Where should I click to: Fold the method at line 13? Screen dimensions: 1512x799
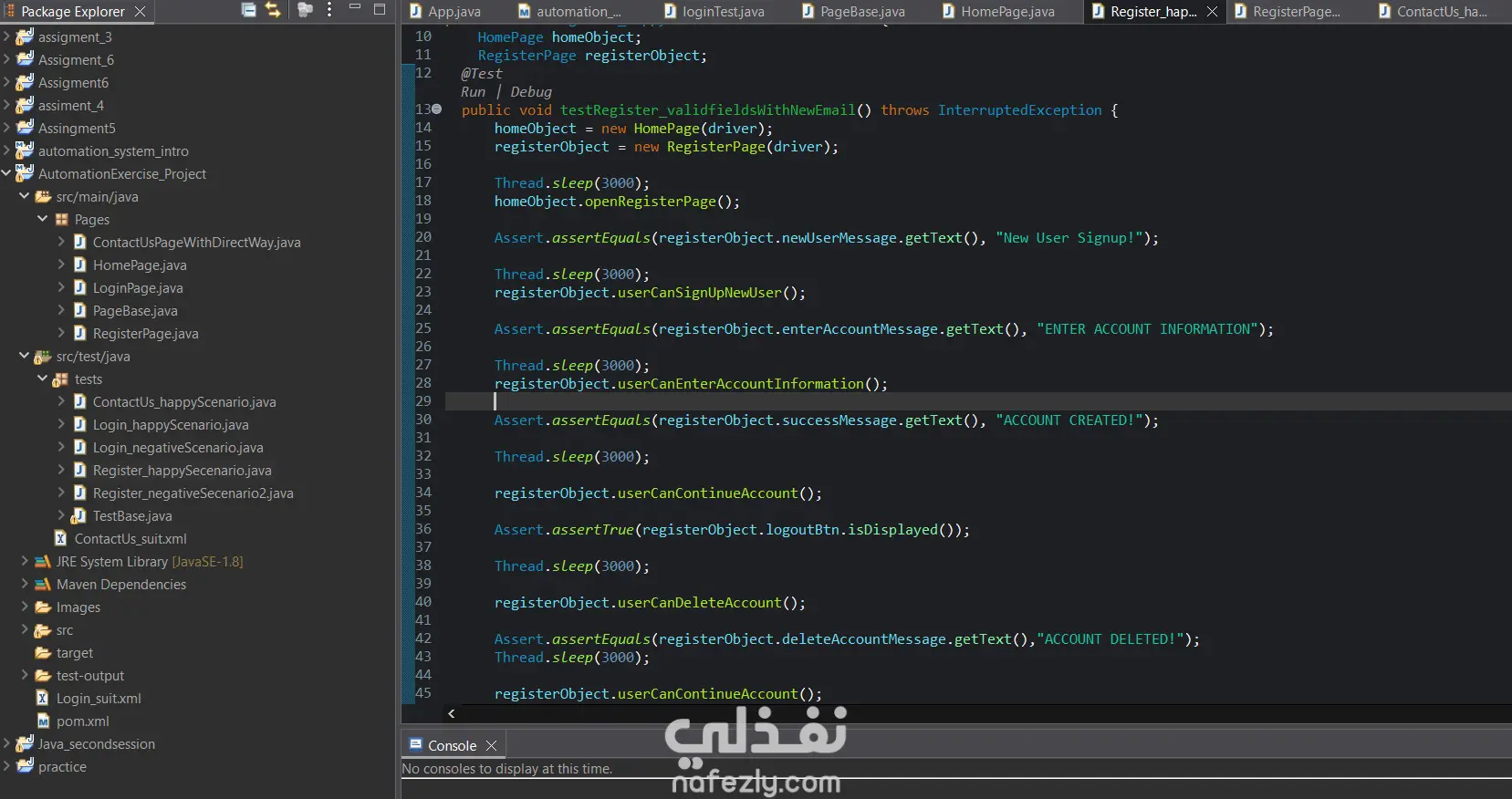point(437,109)
